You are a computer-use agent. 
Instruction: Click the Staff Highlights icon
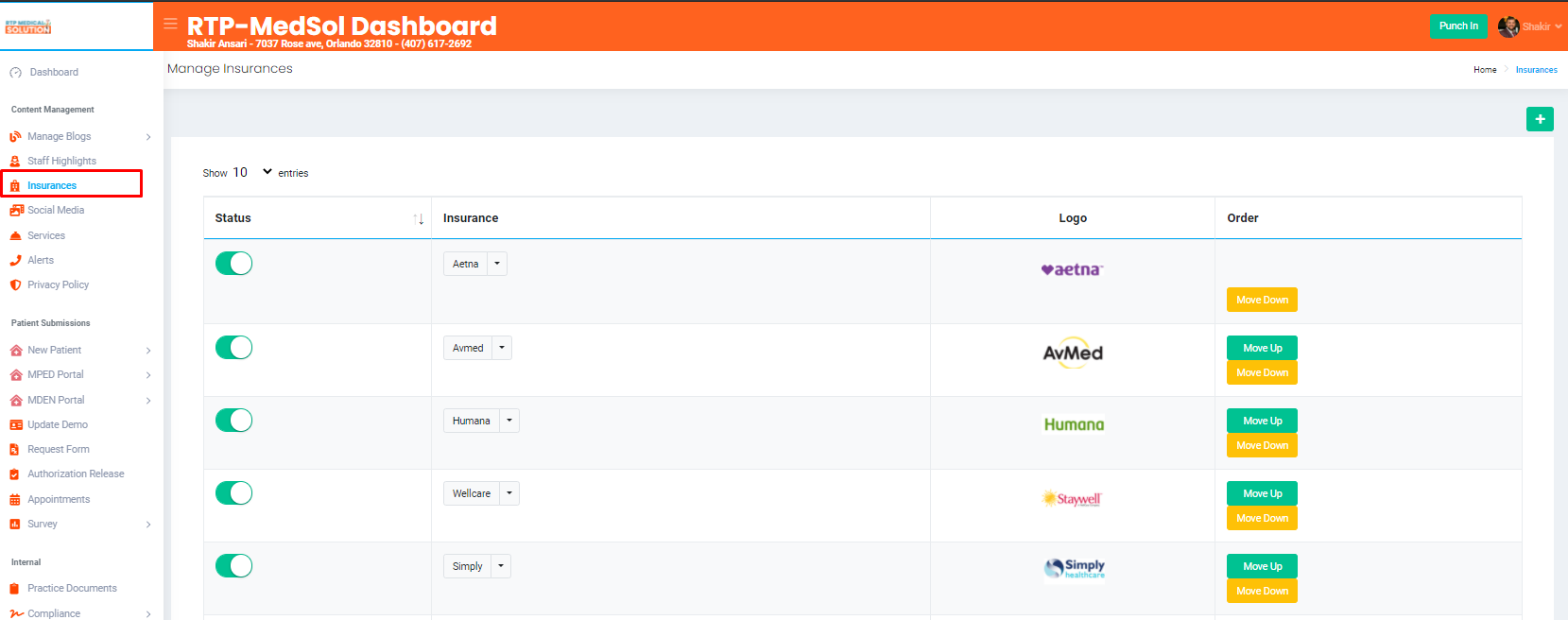(15, 162)
